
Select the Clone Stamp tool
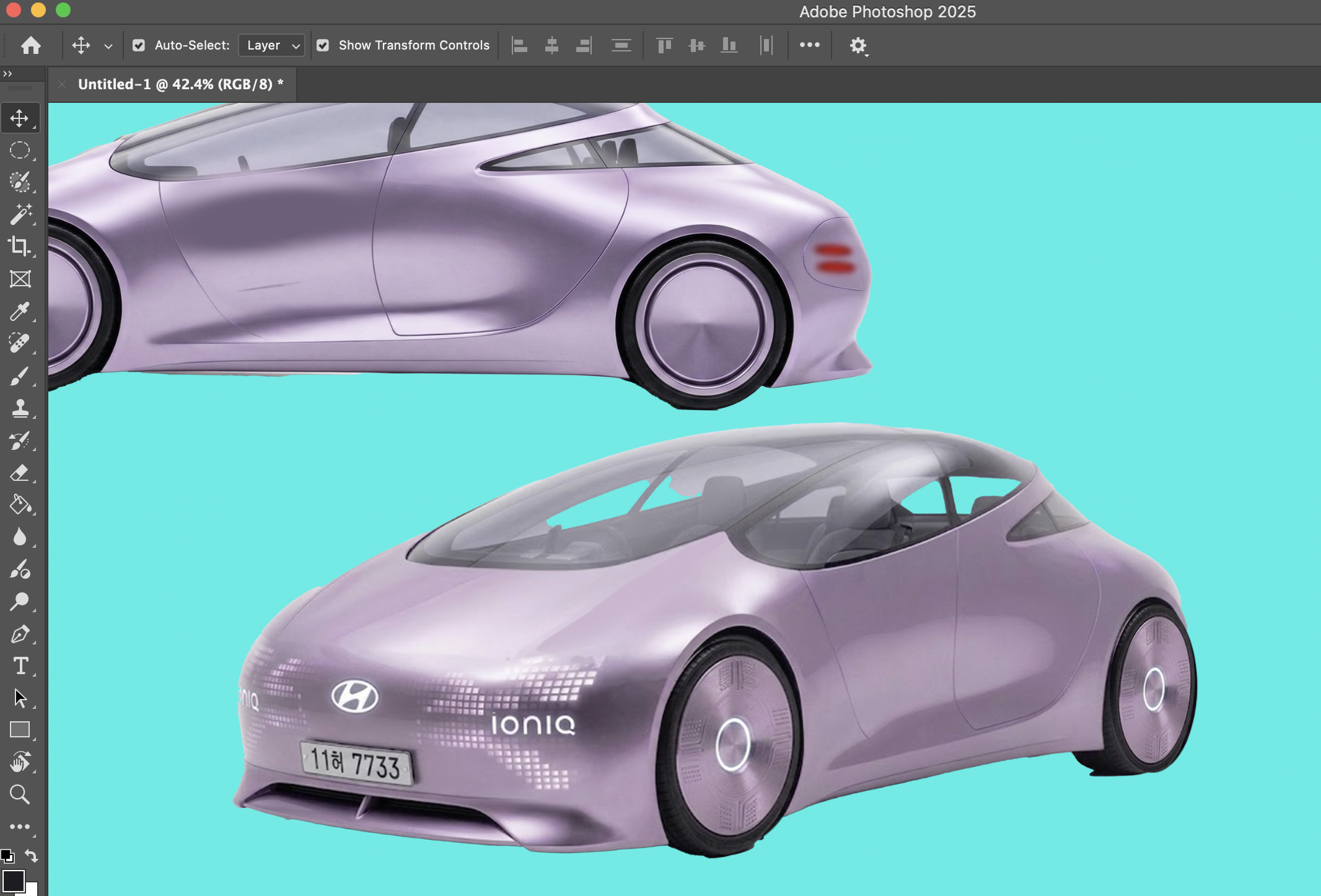[x=19, y=408]
